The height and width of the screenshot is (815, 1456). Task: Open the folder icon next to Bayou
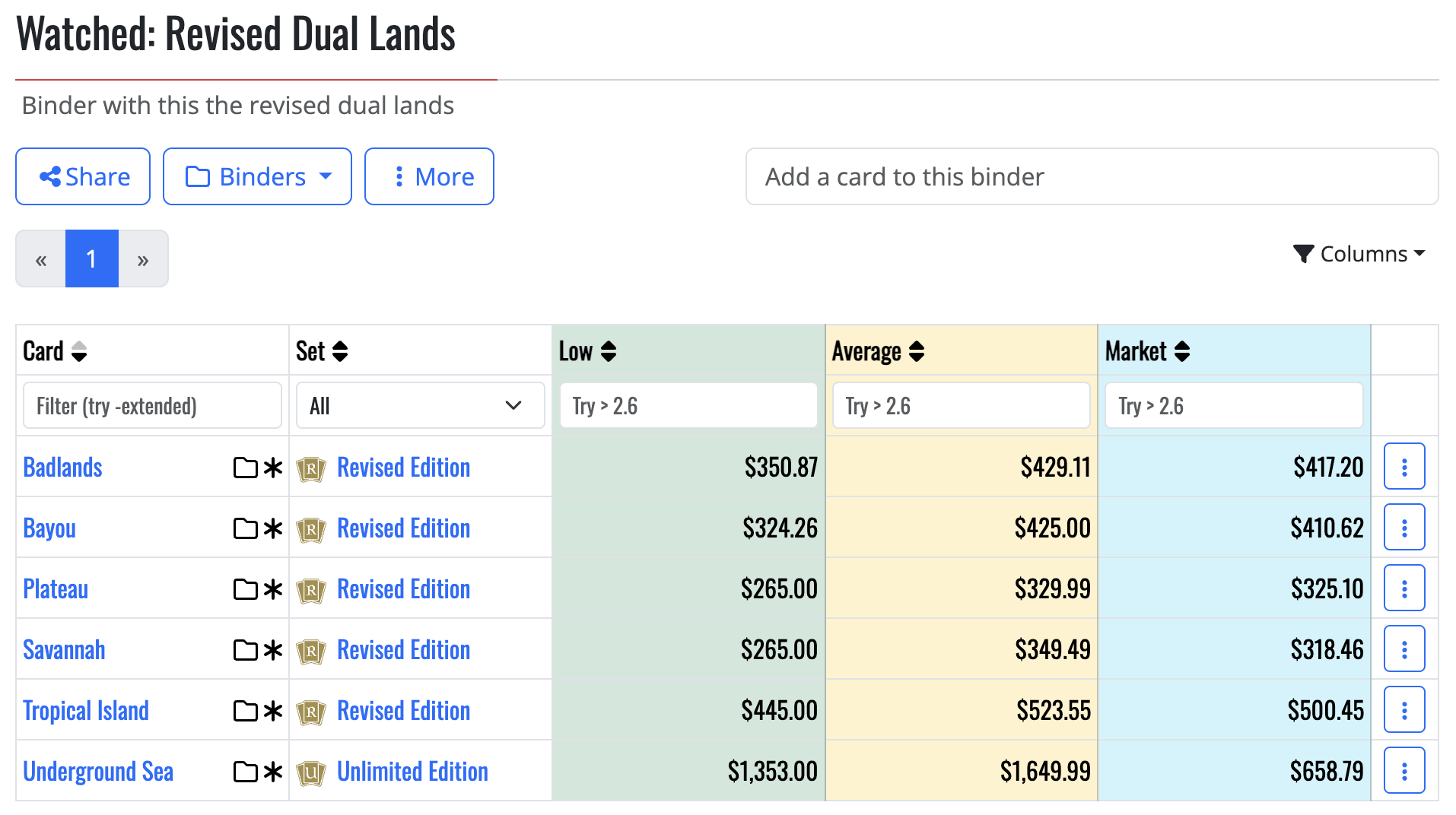[245, 528]
